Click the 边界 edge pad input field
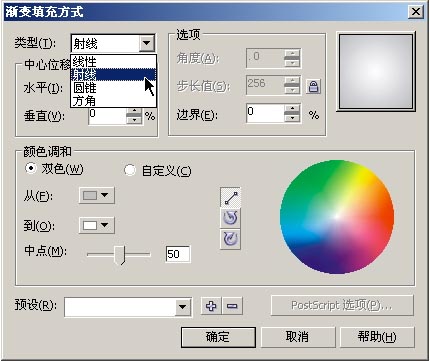Viewport: 430px width, 361px height. click(266, 113)
